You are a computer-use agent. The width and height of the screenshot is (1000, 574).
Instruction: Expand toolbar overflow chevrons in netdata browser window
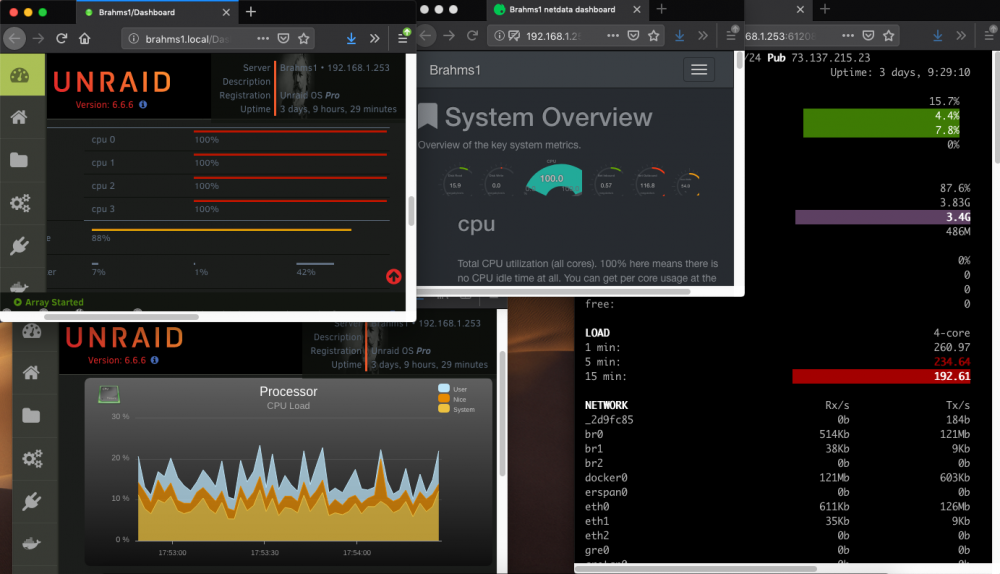[703, 36]
